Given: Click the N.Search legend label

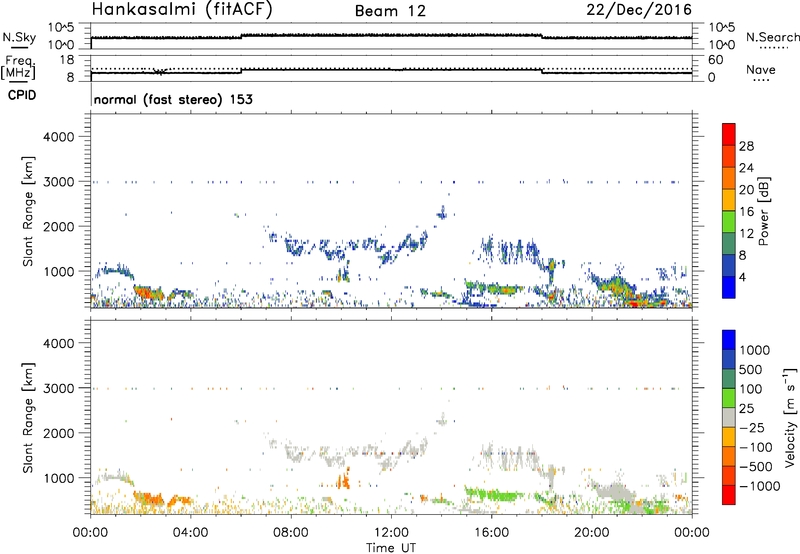Looking at the screenshot, I should click(x=773, y=37).
